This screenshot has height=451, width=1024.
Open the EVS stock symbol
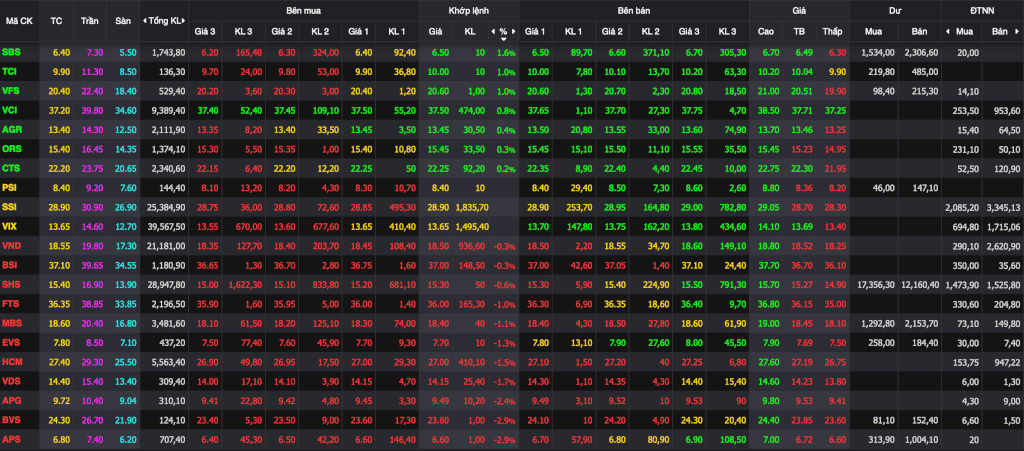(11, 342)
